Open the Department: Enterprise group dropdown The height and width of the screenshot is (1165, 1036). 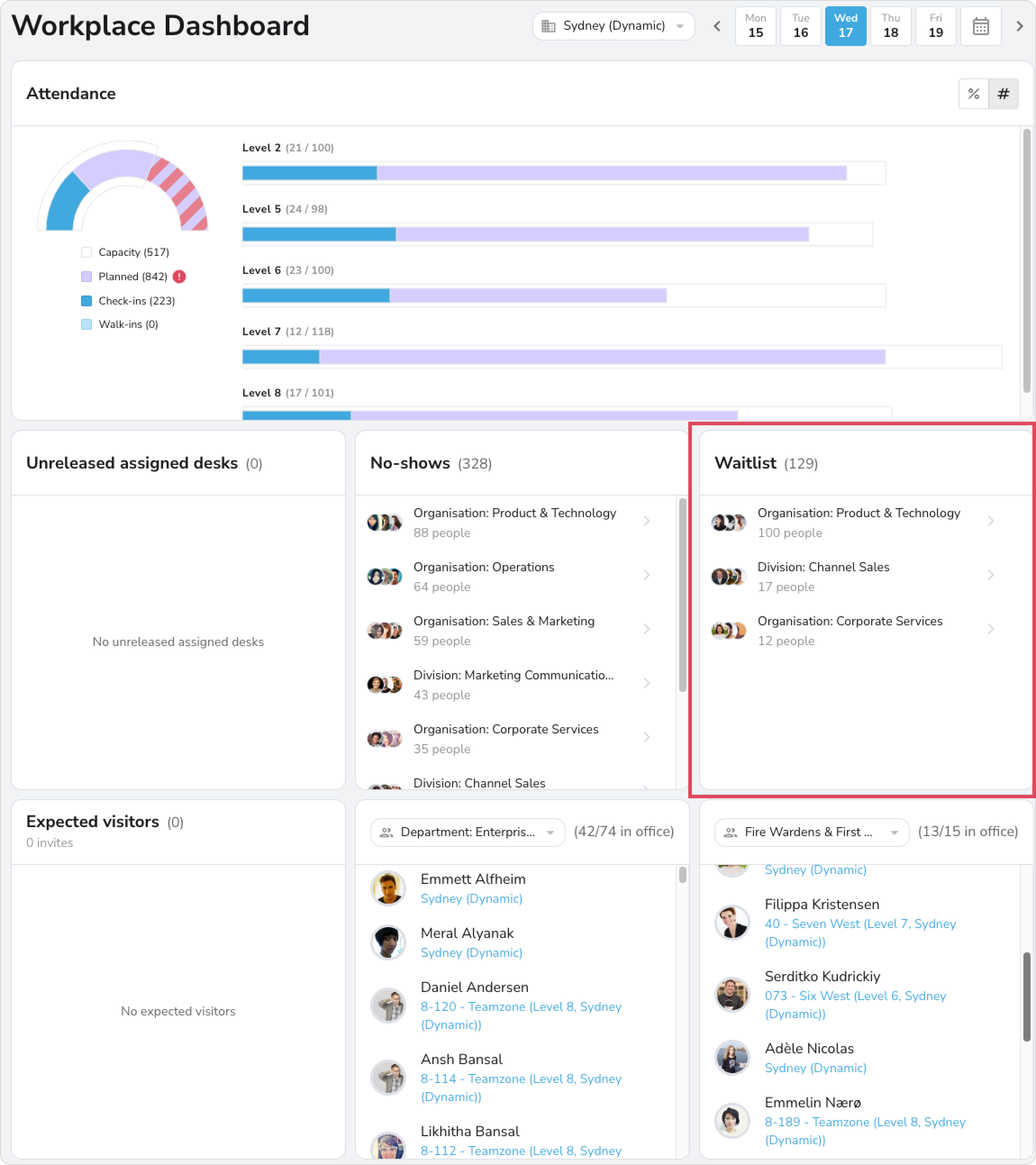(x=467, y=832)
